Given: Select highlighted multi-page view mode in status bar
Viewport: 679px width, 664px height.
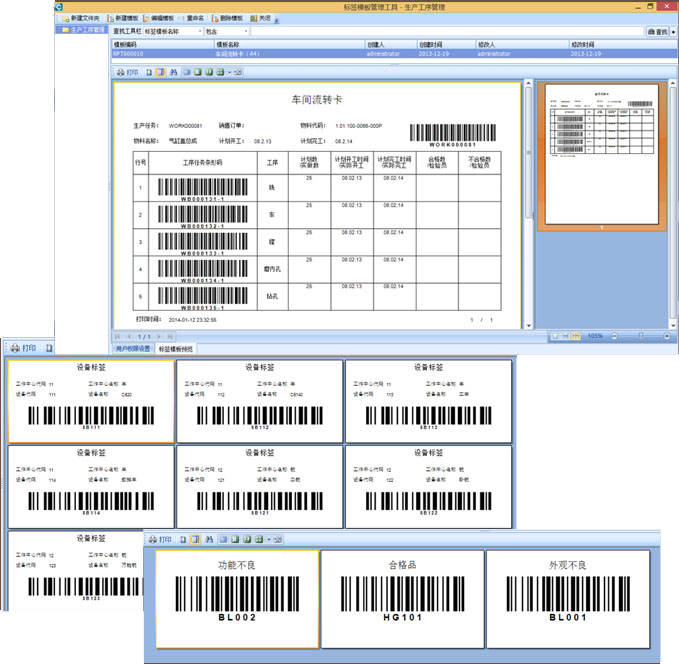Looking at the screenshot, I should coord(576,336).
